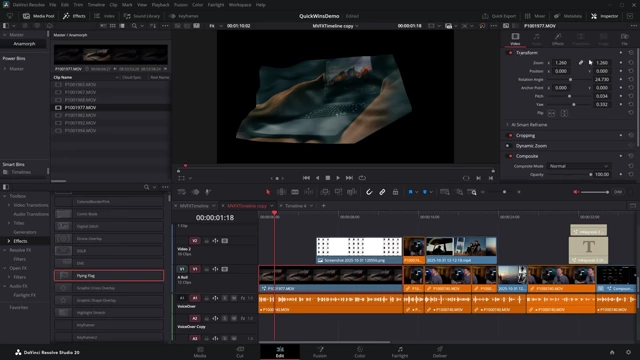Screen dimensions: 640x360
Task: Lock the V2 video track
Action: [206, 241]
